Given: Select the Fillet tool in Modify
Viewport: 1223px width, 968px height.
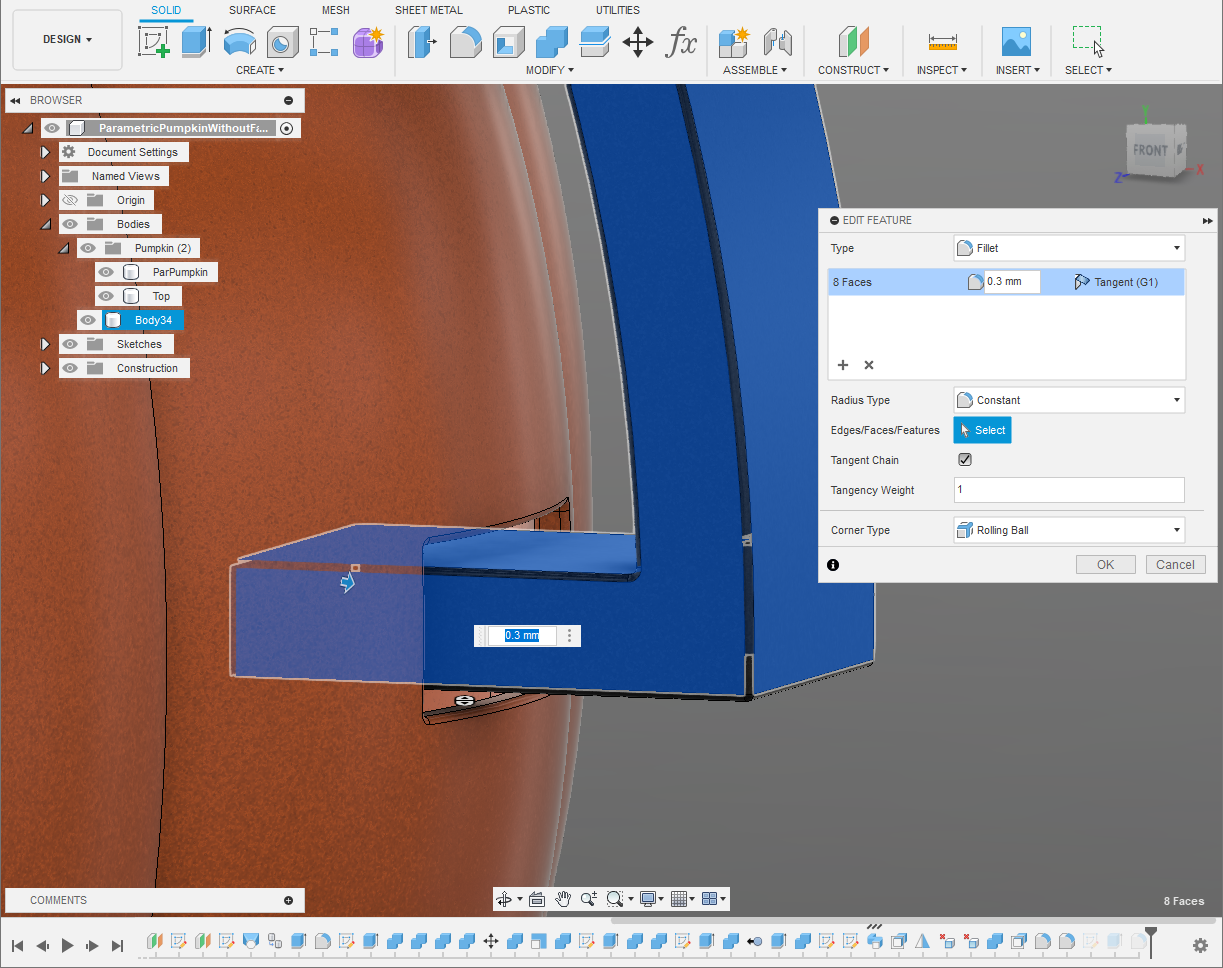Looking at the screenshot, I should tap(466, 42).
